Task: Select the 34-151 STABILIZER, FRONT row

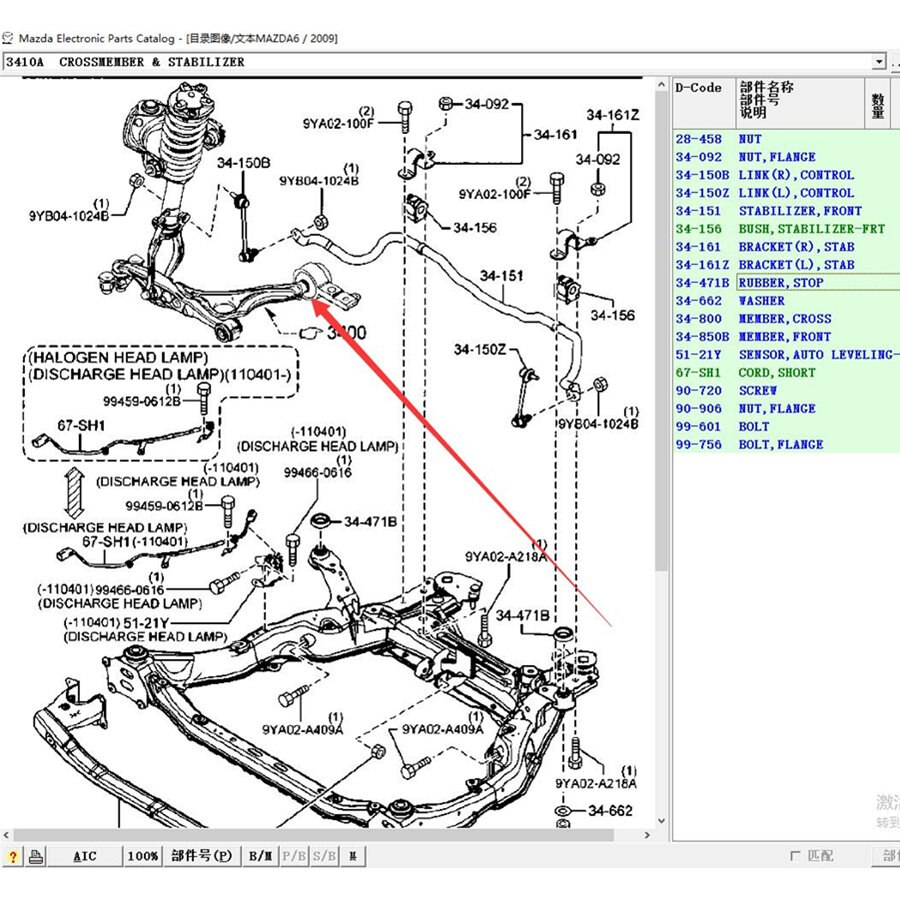Action: 780,211
